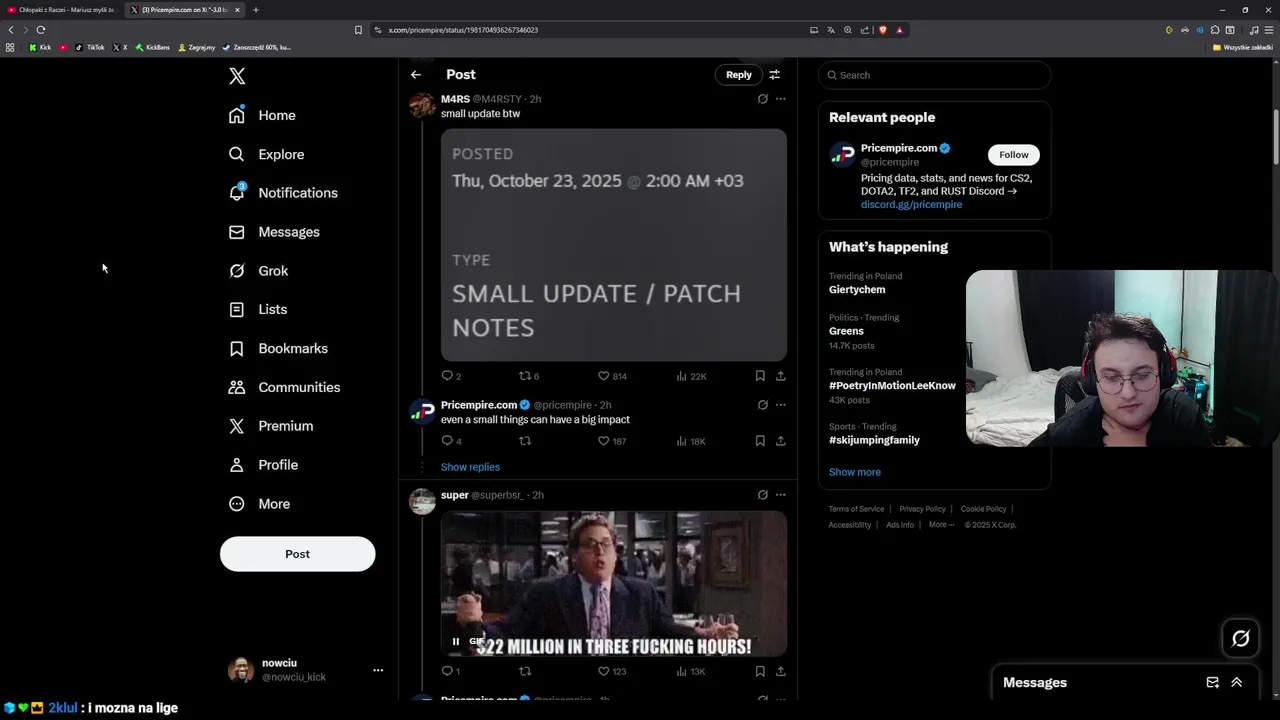
Task: Follow Pricempire.com in Relevant people
Action: coord(1014,155)
